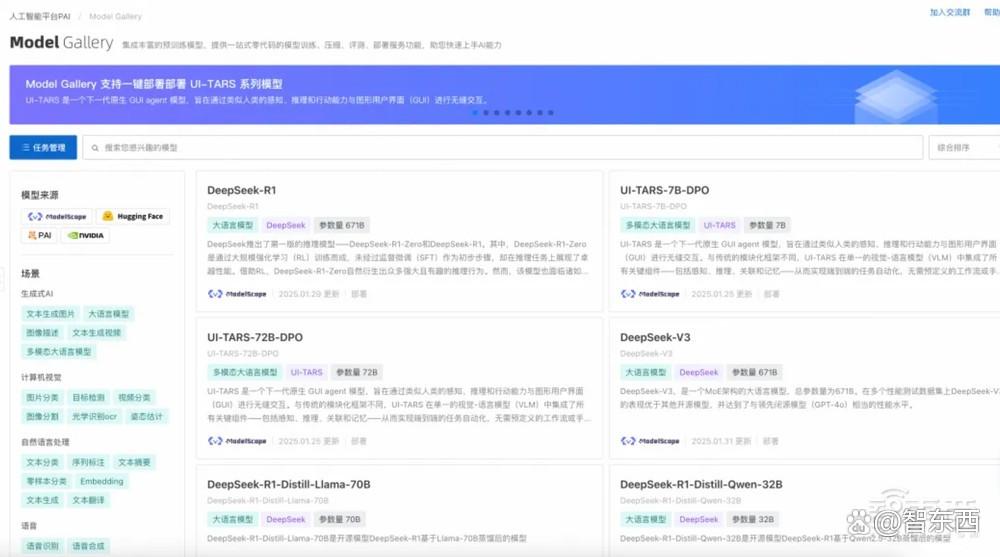Click ModelScope logo on DeepSeek-V3 card
This screenshot has height=557, width=1000.
click(x=650, y=441)
